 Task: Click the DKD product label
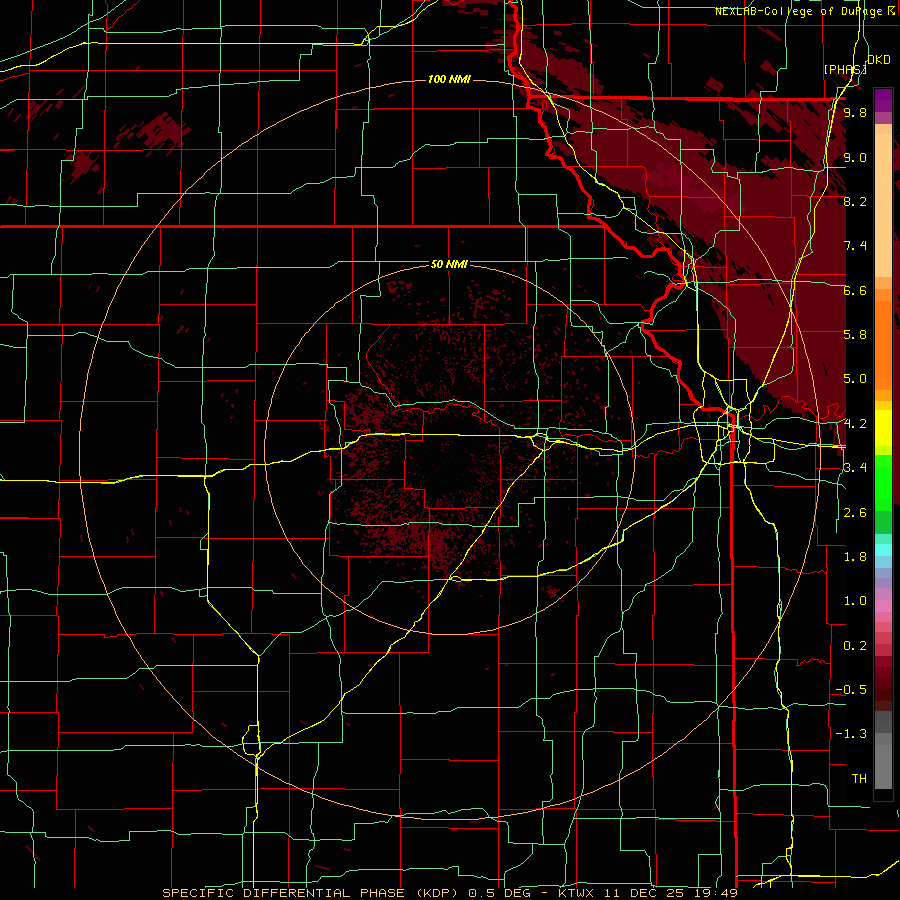coord(879,60)
